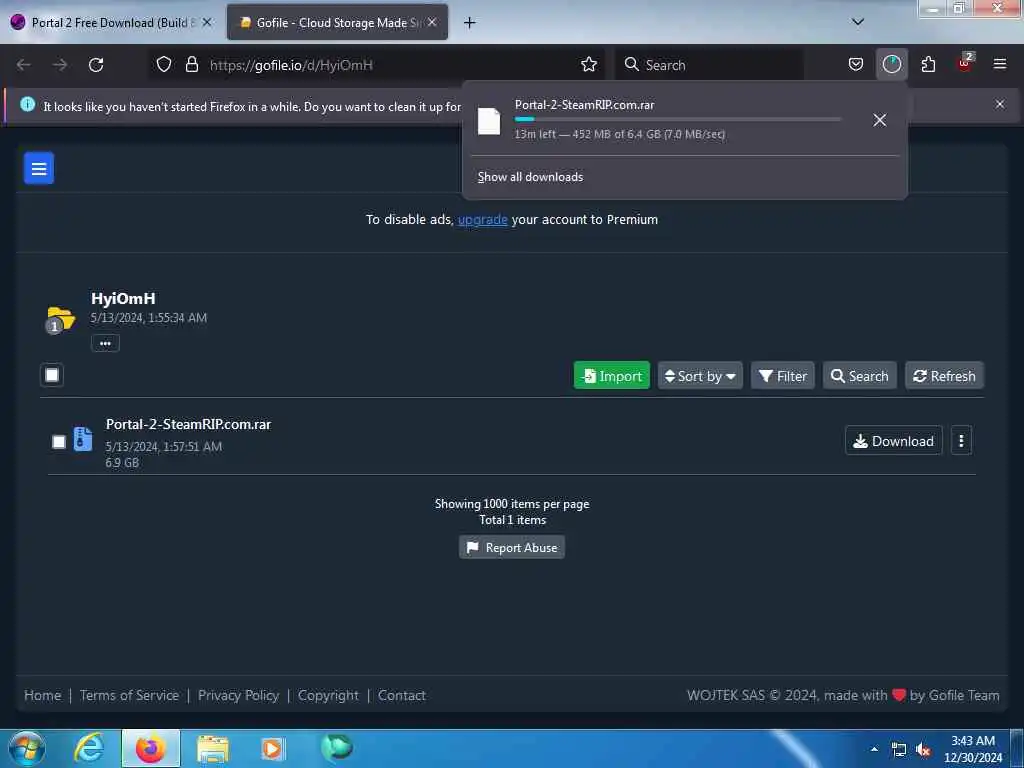The image size is (1024, 768).
Task: Click the Firefox Search input field
Action: click(x=709, y=65)
